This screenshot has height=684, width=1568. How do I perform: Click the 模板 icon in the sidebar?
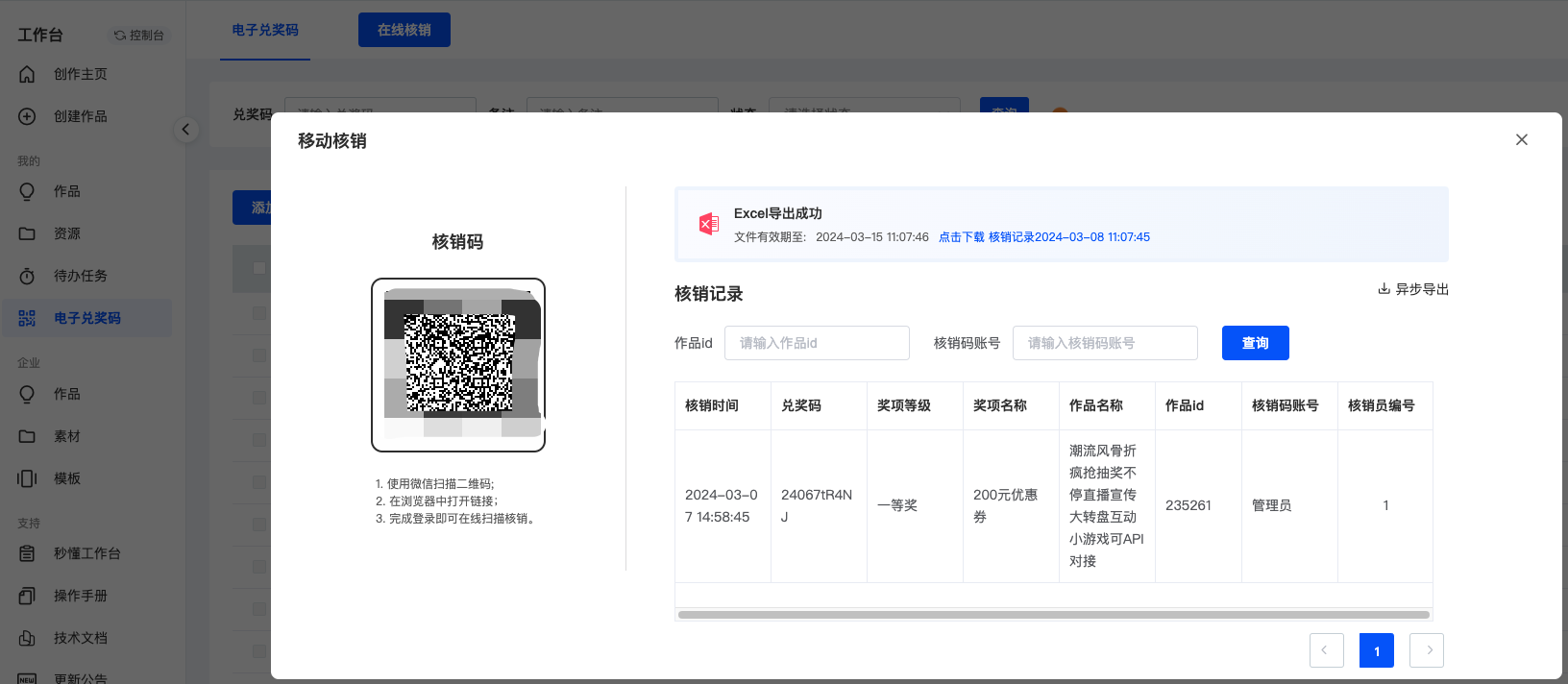coord(27,478)
